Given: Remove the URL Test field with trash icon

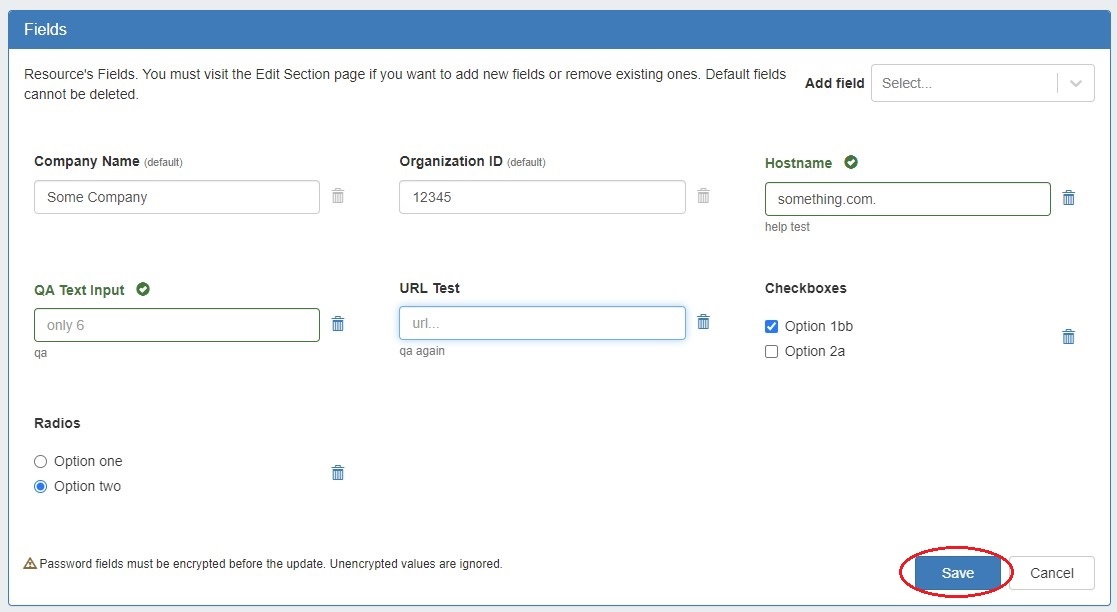Looking at the screenshot, I should [x=703, y=321].
